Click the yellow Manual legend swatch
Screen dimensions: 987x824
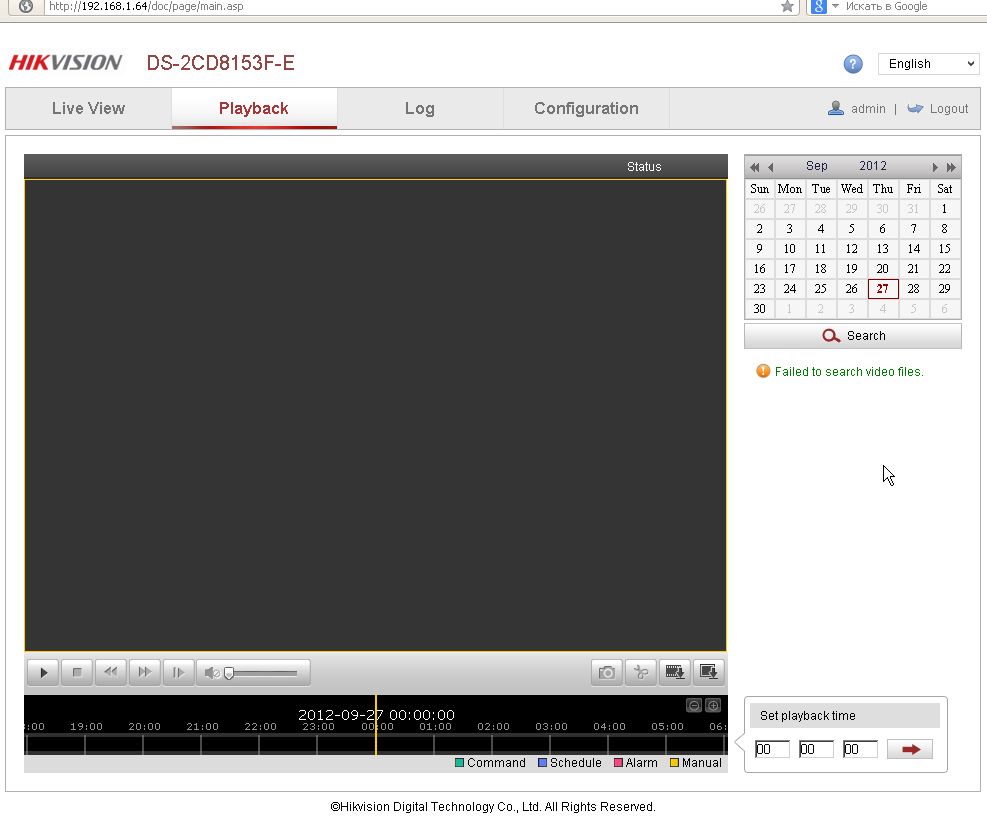pos(674,763)
